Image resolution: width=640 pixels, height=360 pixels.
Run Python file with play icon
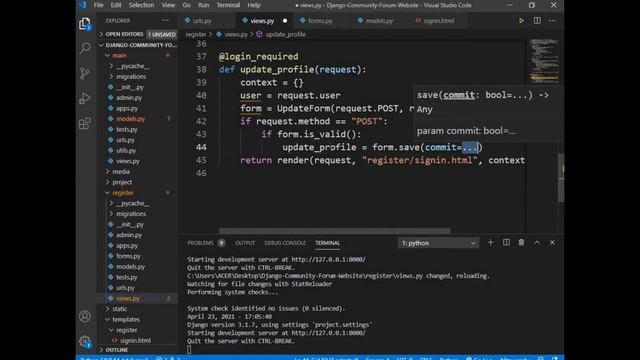(521, 21)
